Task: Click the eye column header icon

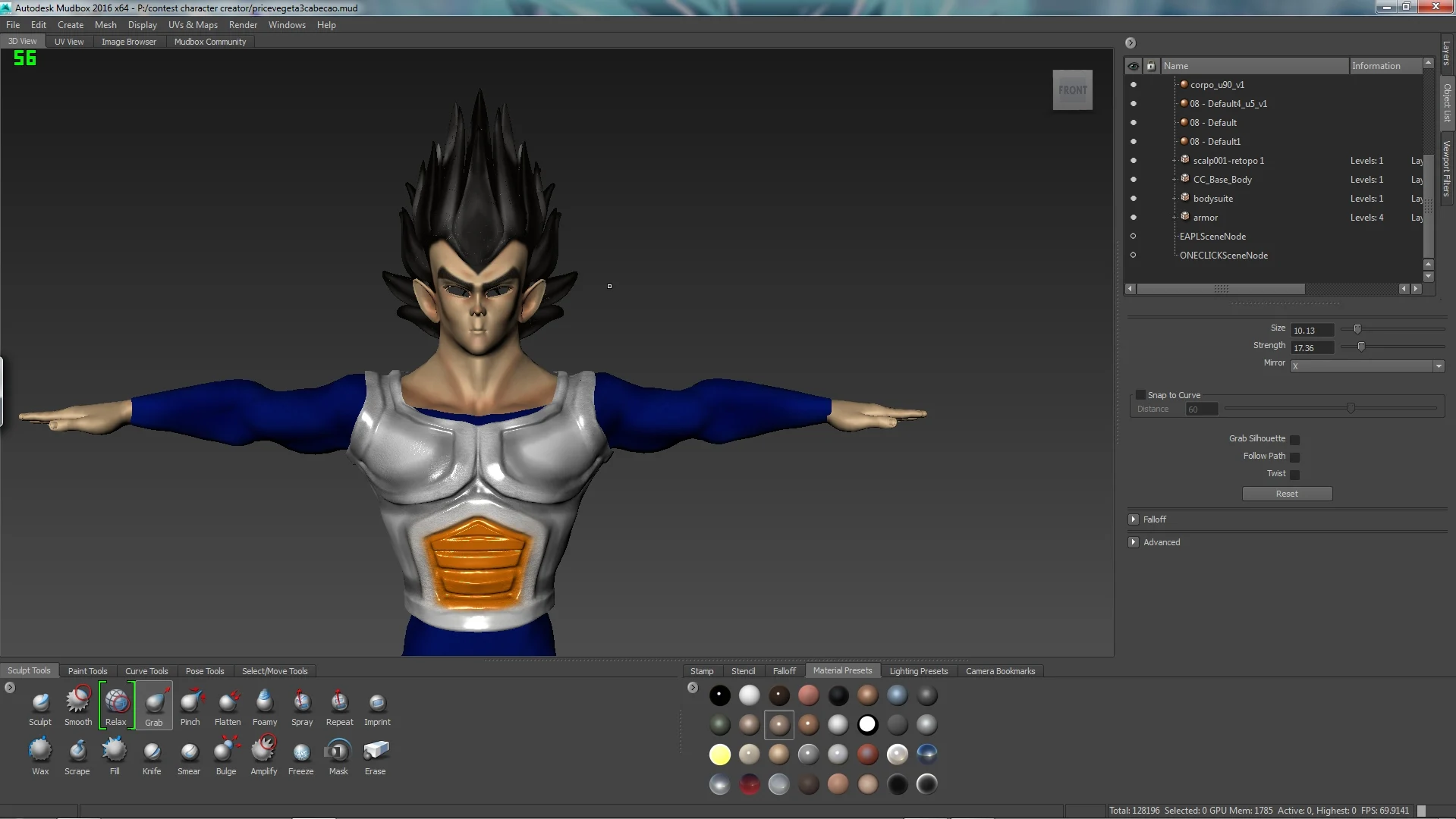Action: tap(1133, 66)
